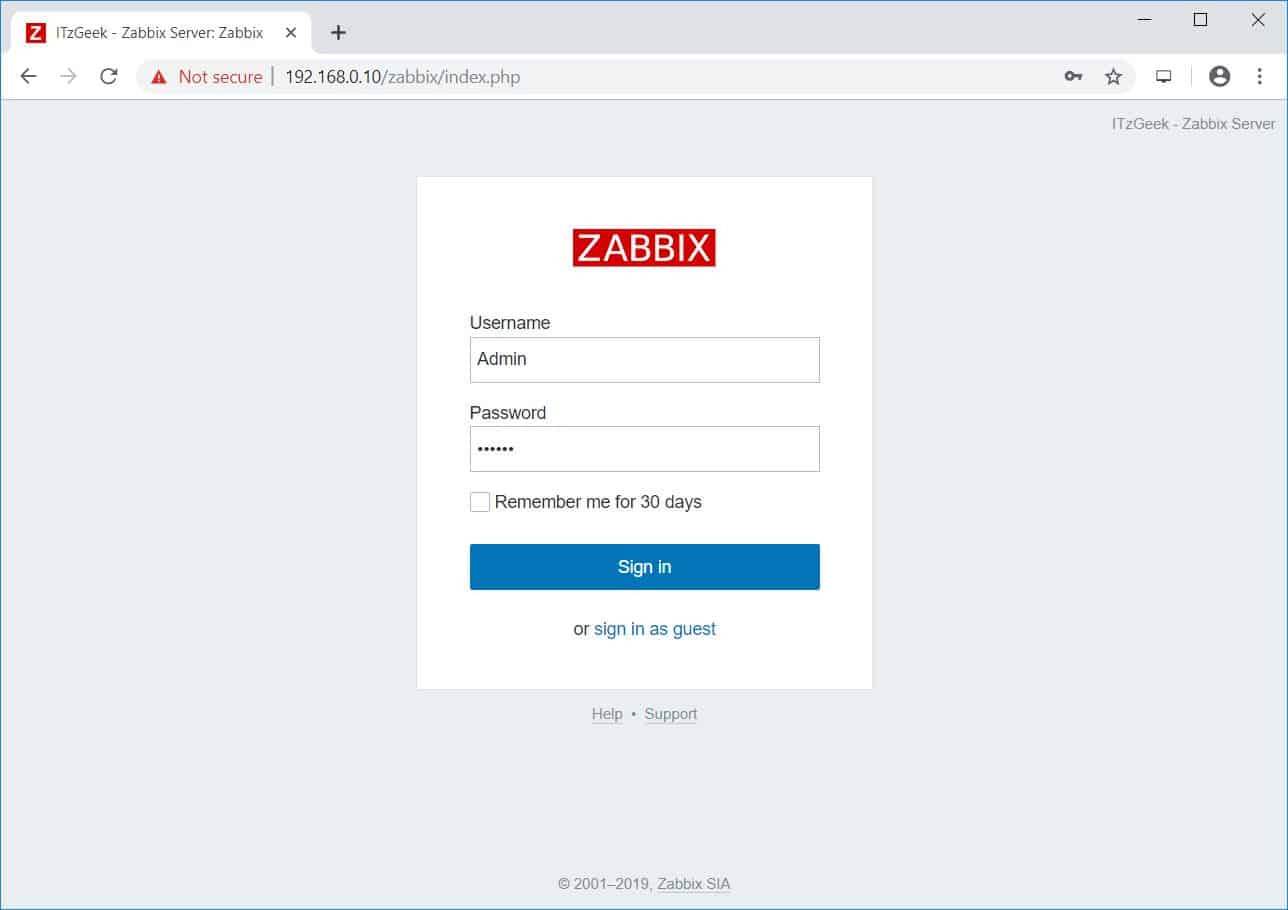Open the Chrome profile avatar
1288x910 pixels.
coord(1219,76)
